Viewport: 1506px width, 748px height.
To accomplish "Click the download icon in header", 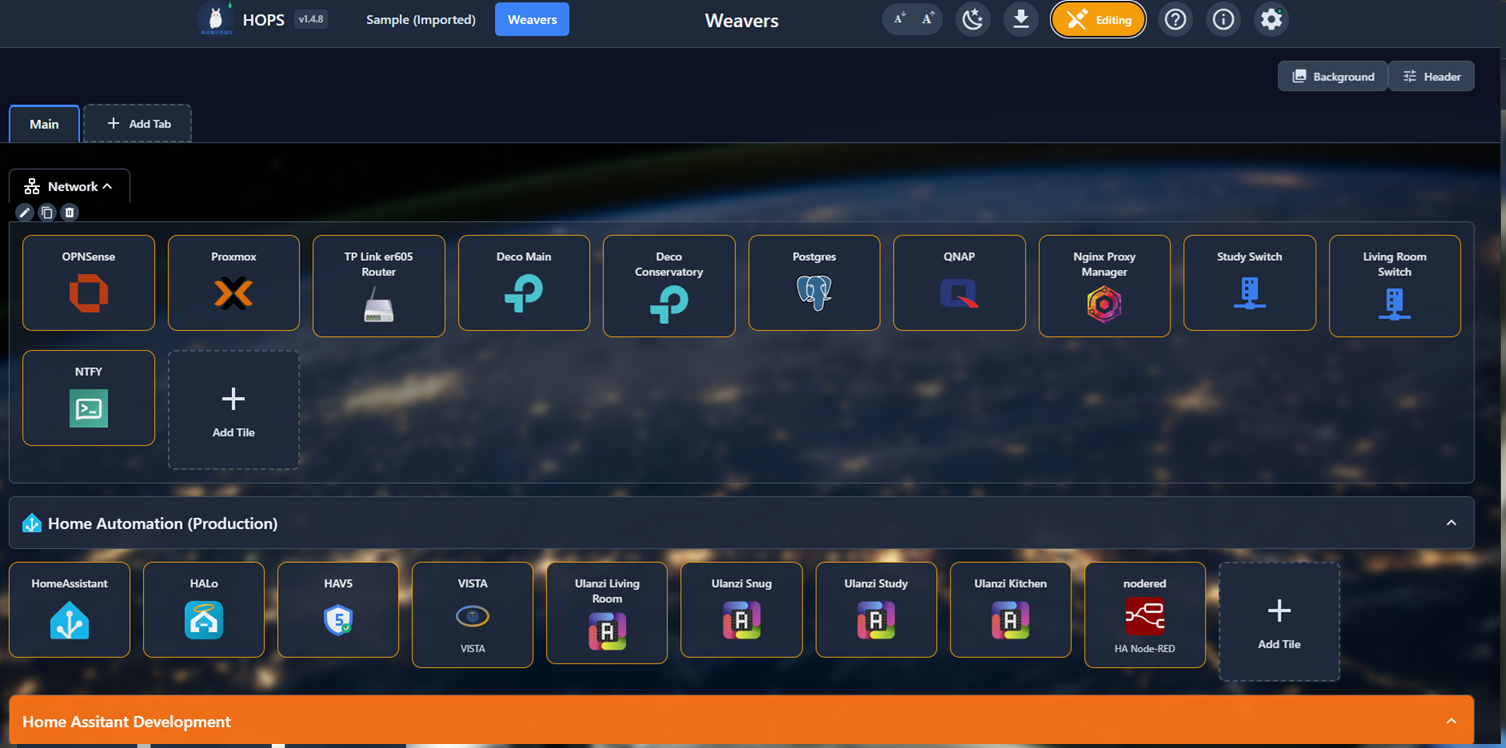I will (x=1021, y=19).
